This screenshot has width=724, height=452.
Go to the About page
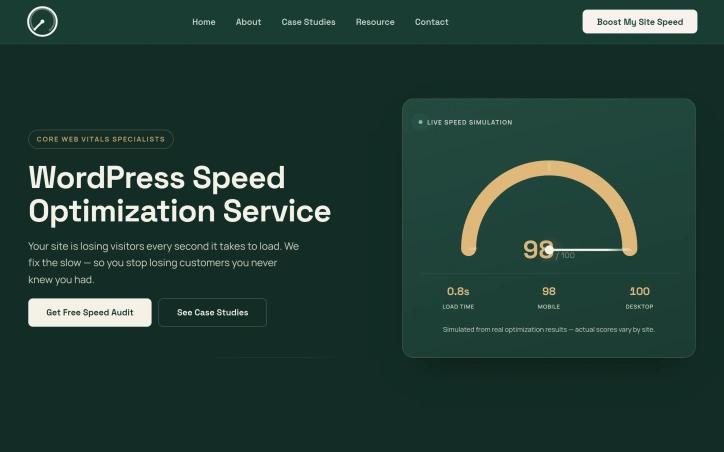(248, 22)
